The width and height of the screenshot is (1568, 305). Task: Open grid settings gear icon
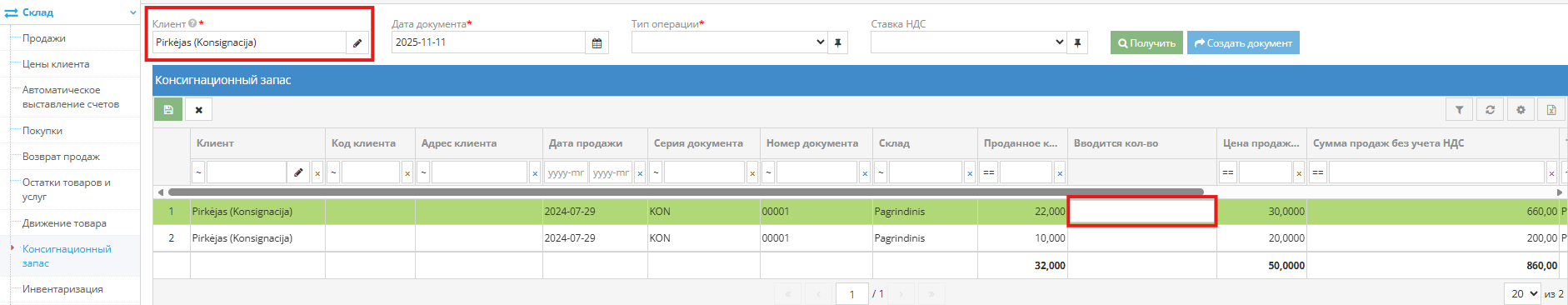pos(1521,109)
